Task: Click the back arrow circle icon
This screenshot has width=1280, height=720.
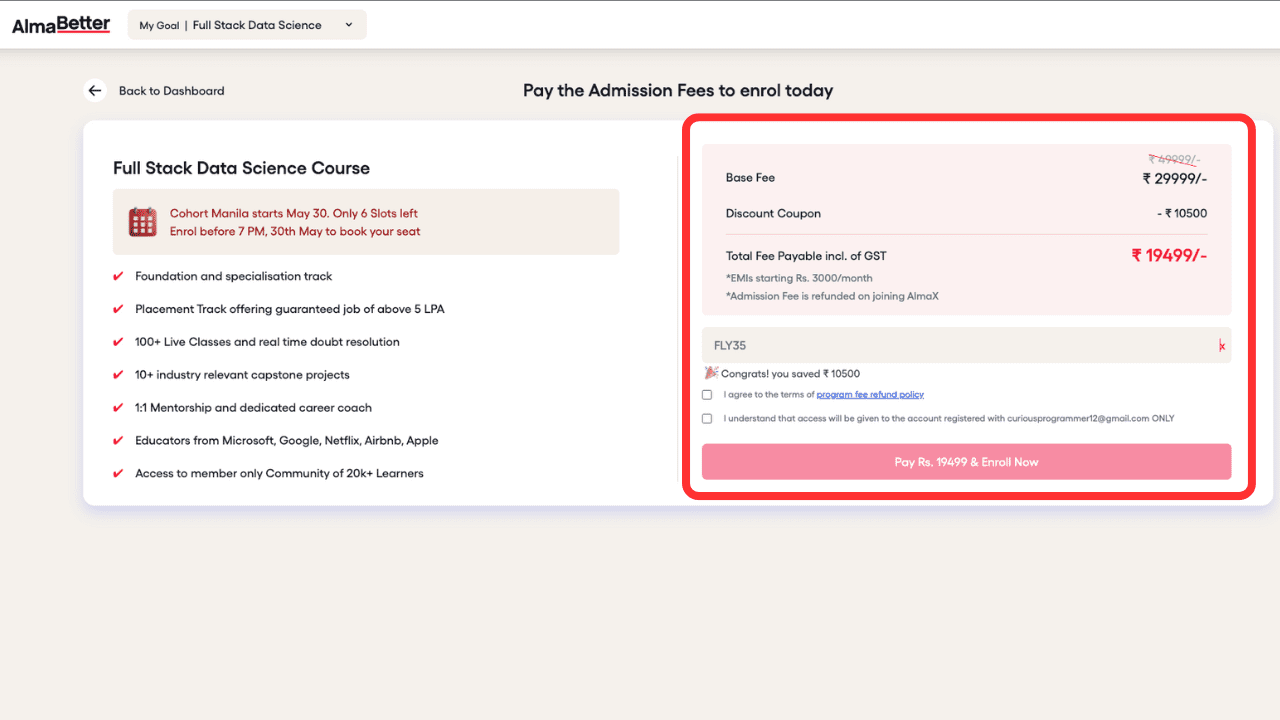Action: [95, 91]
